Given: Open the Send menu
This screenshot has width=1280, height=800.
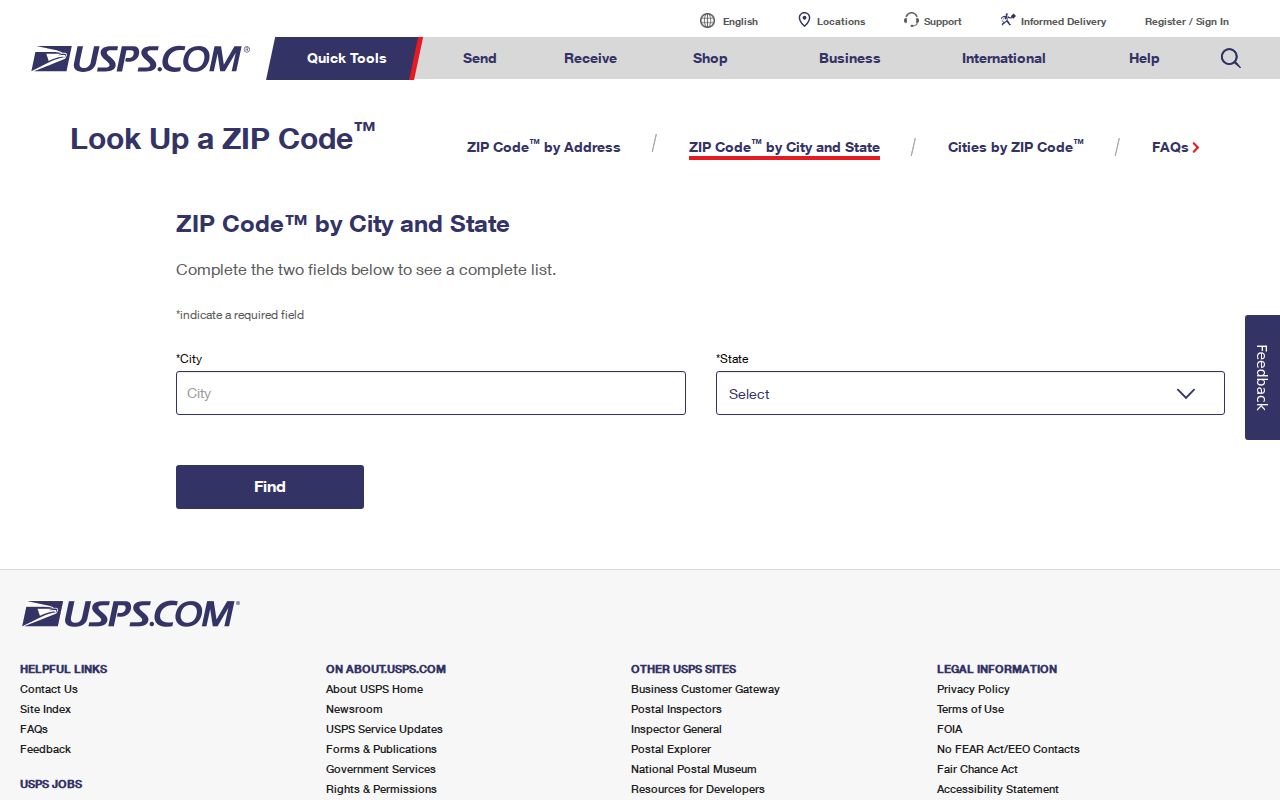Looking at the screenshot, I should [x=480, y=58].
